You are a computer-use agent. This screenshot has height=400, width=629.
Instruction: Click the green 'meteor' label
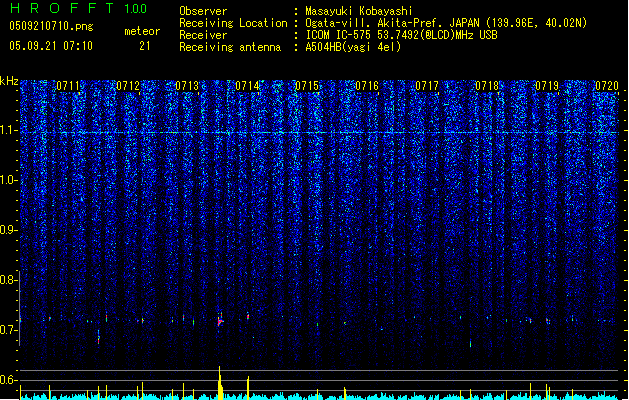point(142,31)
